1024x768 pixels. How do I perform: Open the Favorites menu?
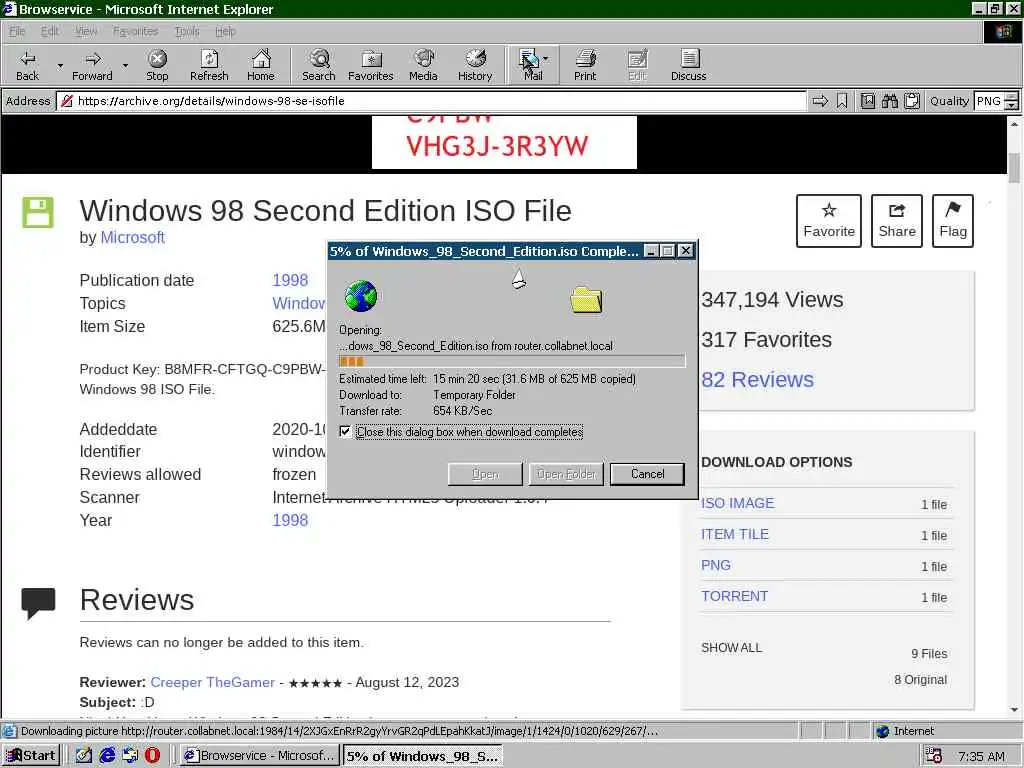(135, 31)
